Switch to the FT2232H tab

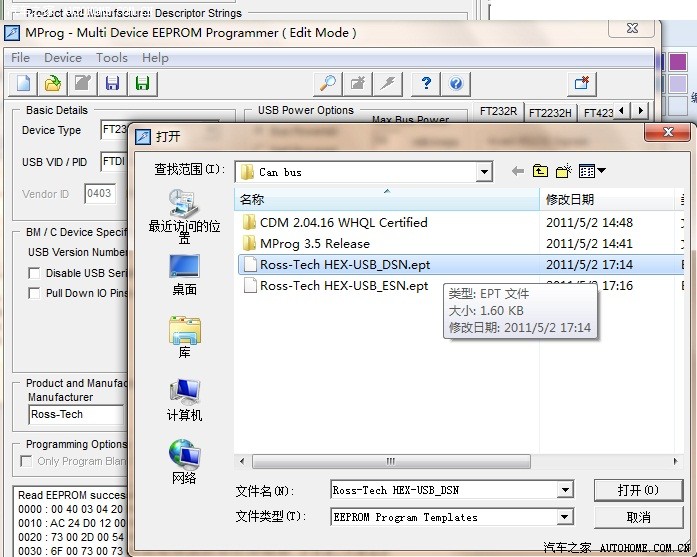(x=549, y=112)
